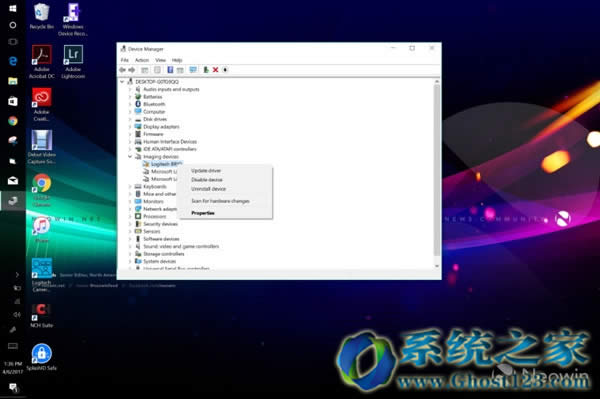Open the Adobe Acrobat DC desktop icon
Viewport: 600px width, 399px height.
[42, 62]
